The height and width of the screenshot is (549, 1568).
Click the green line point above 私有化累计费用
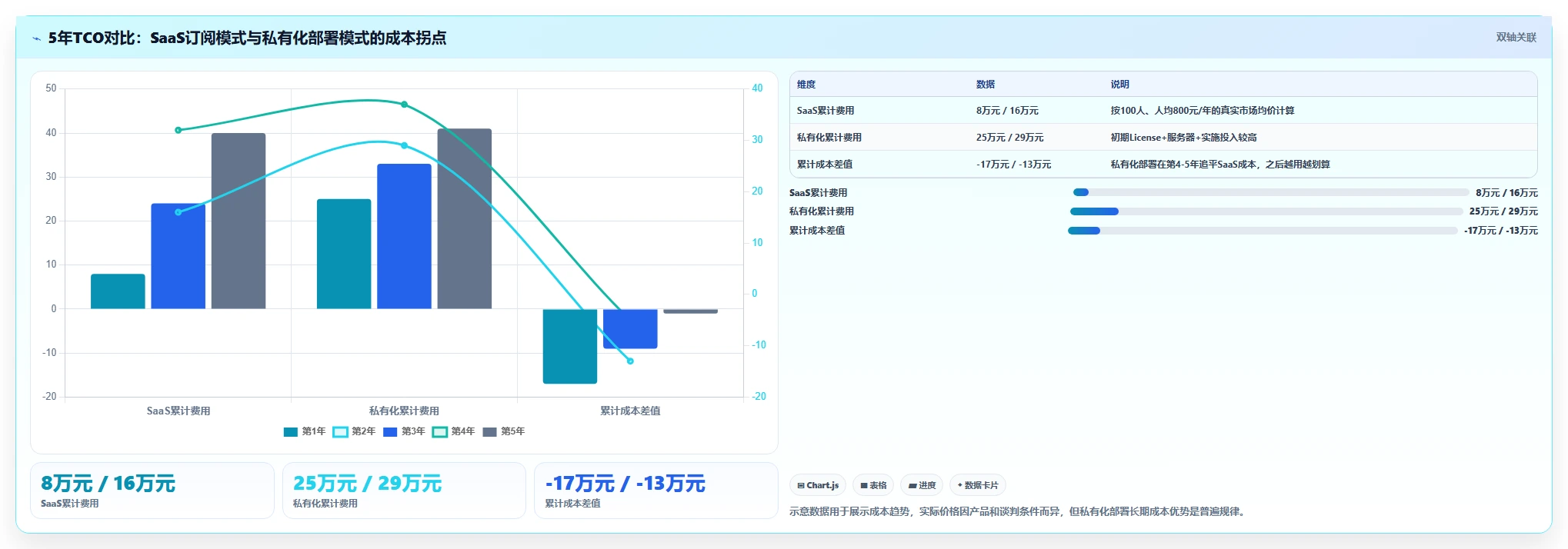click(x=404, y=105)
